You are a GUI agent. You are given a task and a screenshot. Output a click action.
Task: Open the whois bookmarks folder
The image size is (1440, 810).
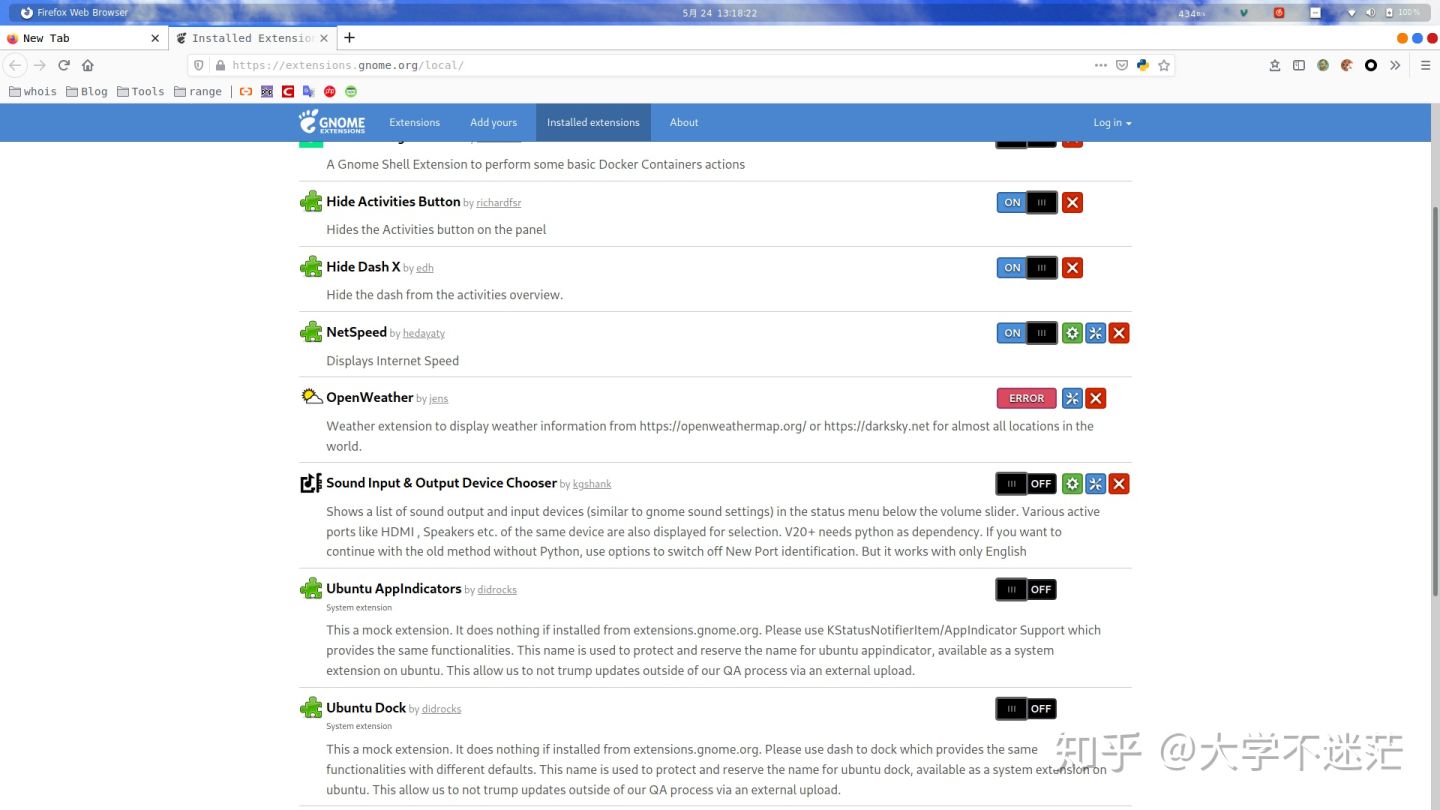33,91
